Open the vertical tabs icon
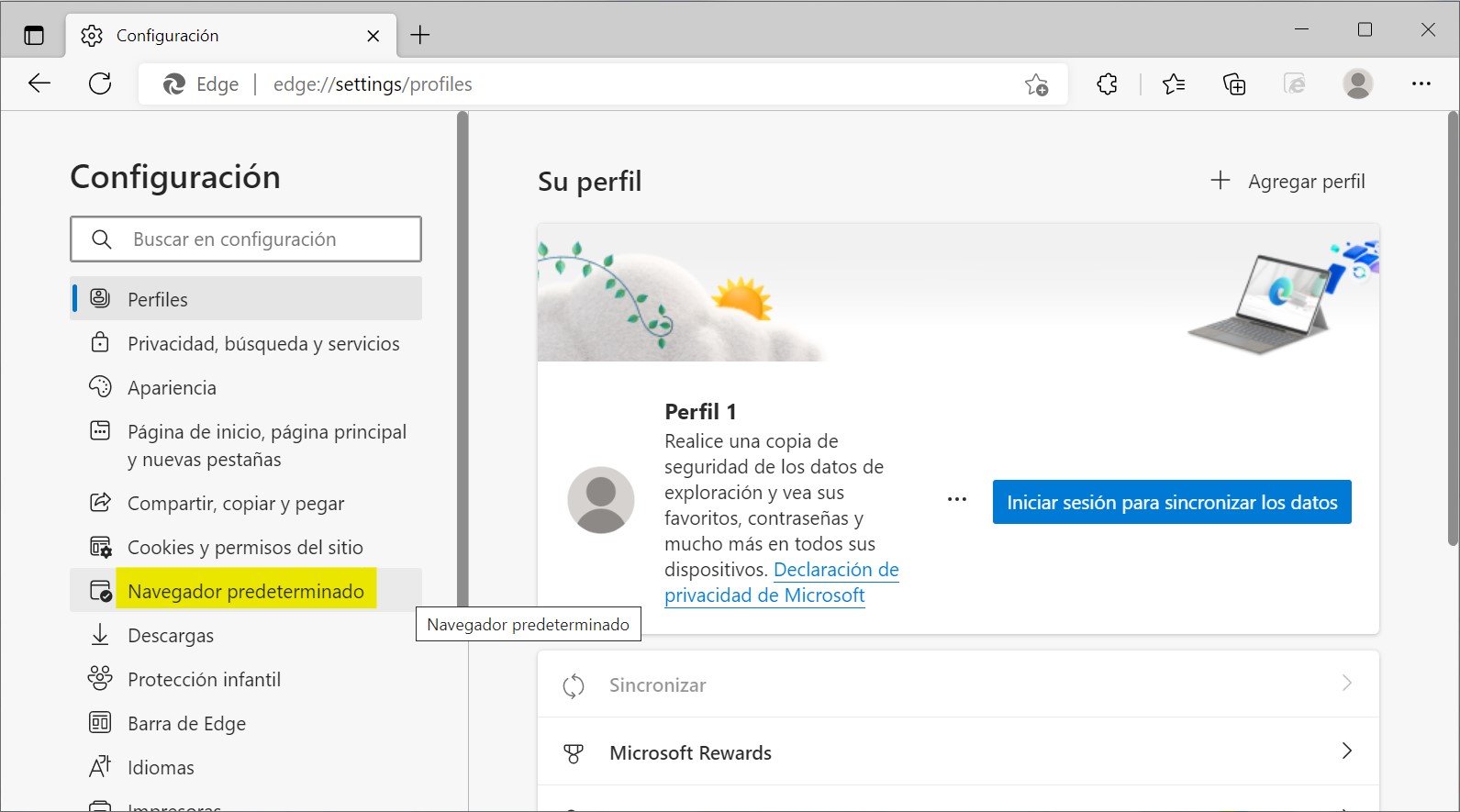Viewport: 1460px width, 812px height. [34, 36]
